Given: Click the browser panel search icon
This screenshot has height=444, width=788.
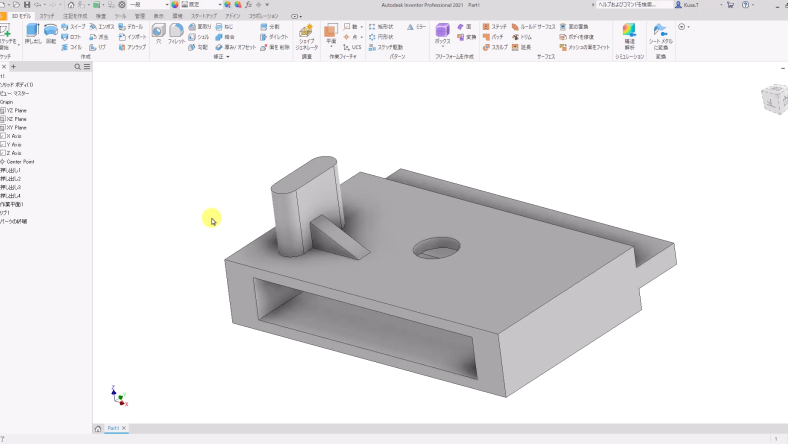Looking at the screenshot, I should pos(76,66).
